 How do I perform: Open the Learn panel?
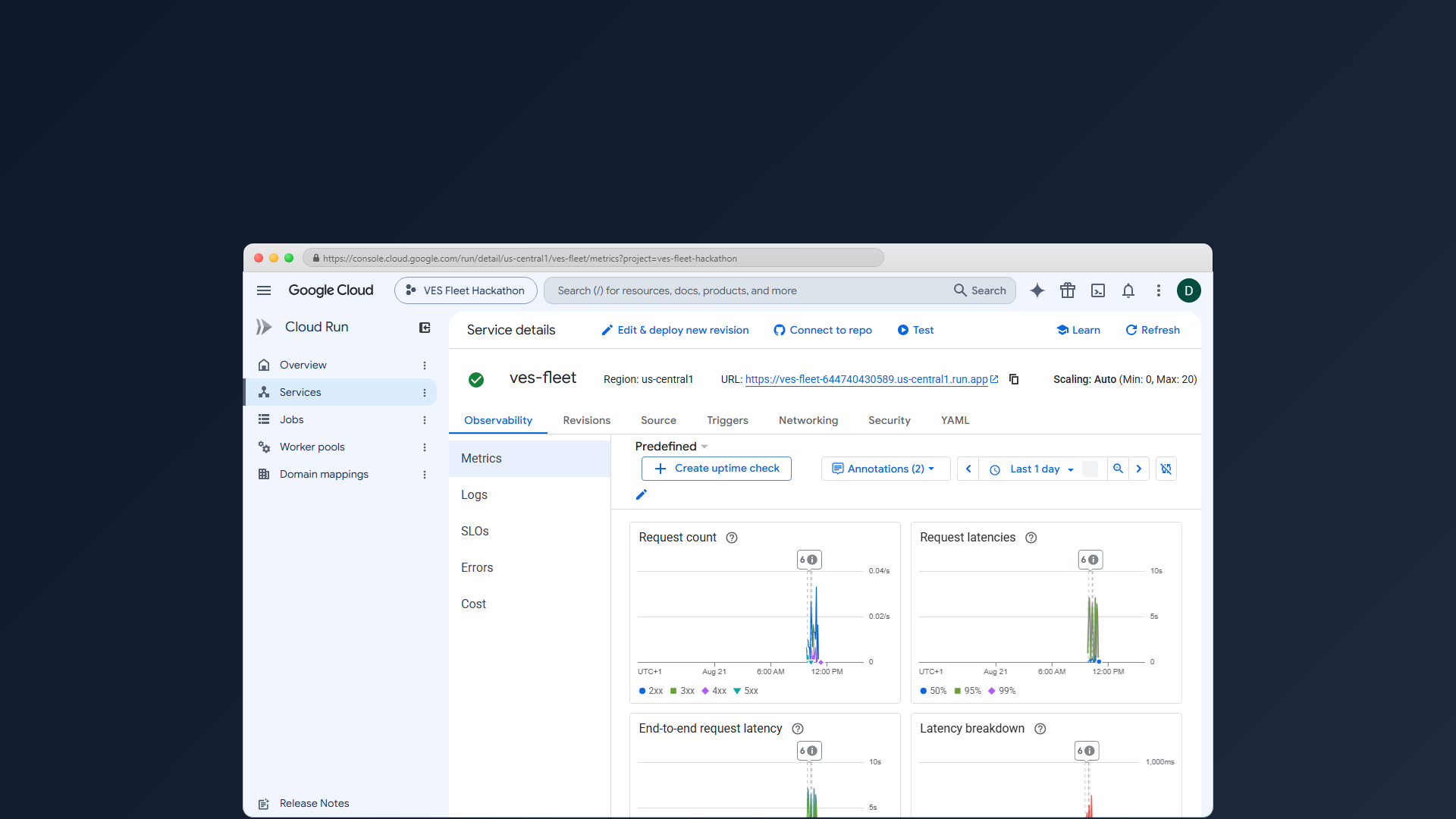pos(1078,330)
